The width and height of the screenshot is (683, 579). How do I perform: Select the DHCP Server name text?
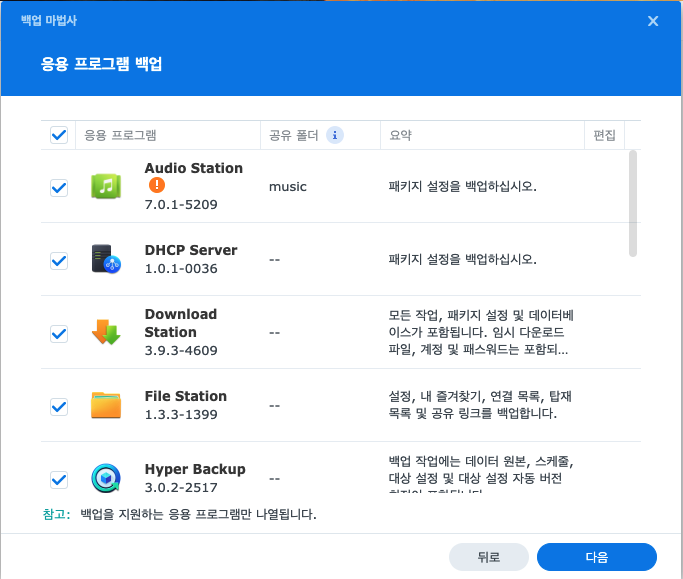tap(191, 250)
